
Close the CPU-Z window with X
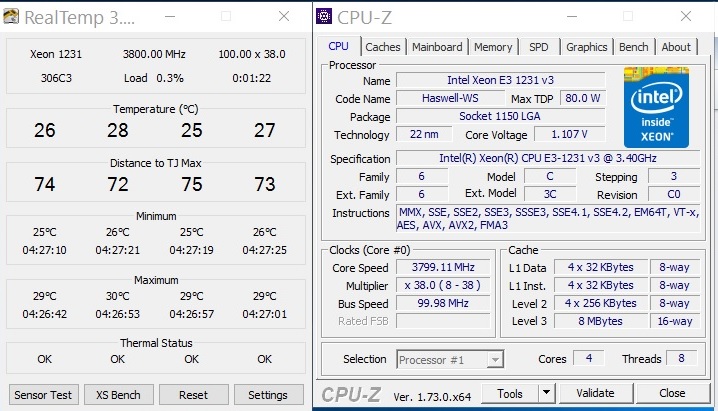(685, 16)
